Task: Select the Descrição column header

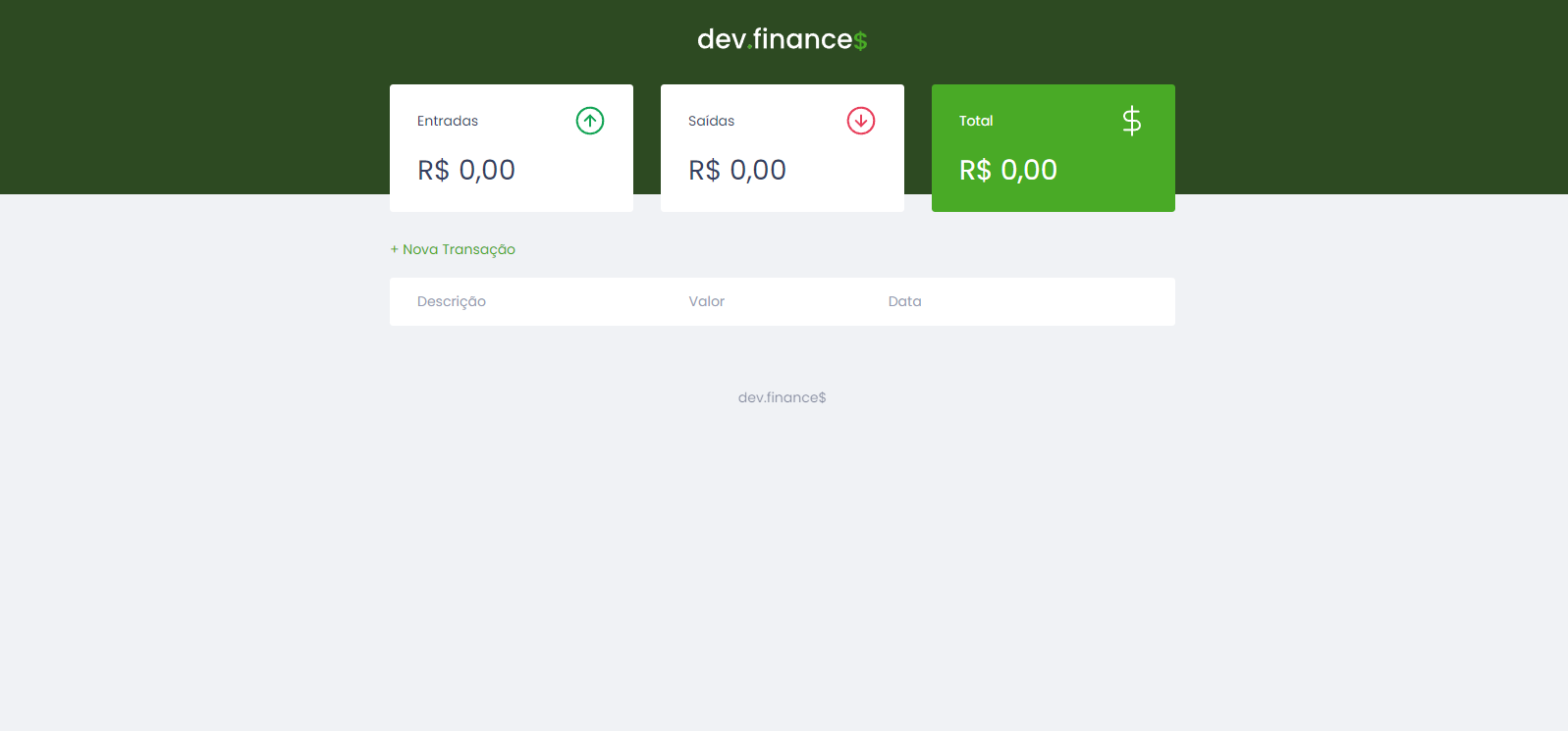Action: 452,301
